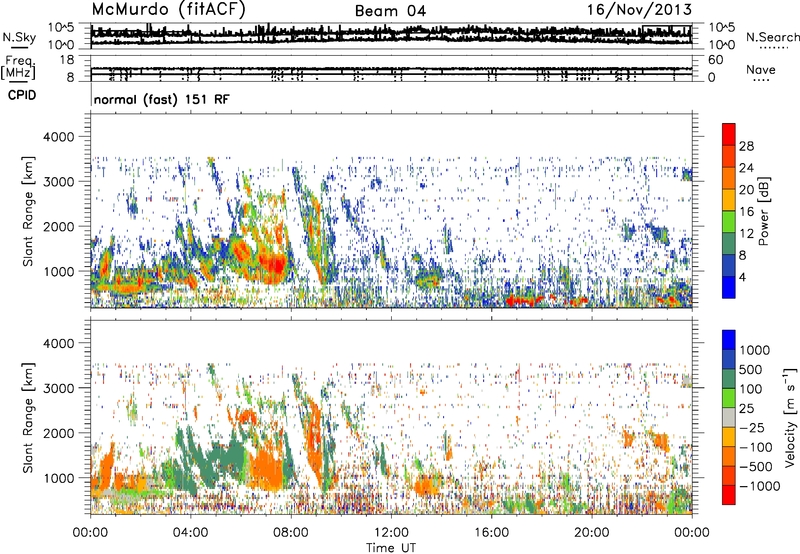Click the "04:00" time axis label

tap(190, 533)
